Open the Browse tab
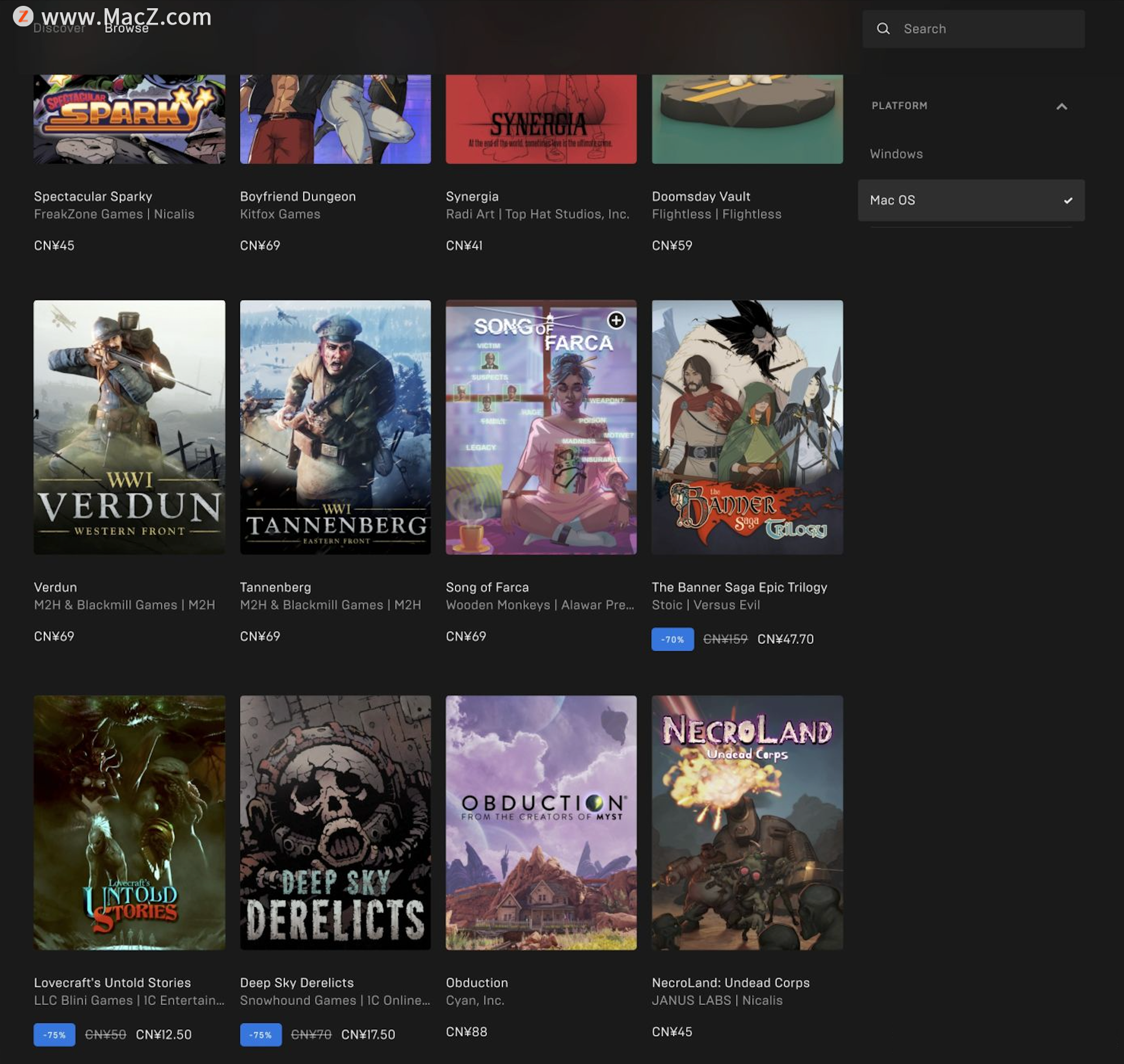This screenshot has height=1064, width=1124. pos(126,28)
